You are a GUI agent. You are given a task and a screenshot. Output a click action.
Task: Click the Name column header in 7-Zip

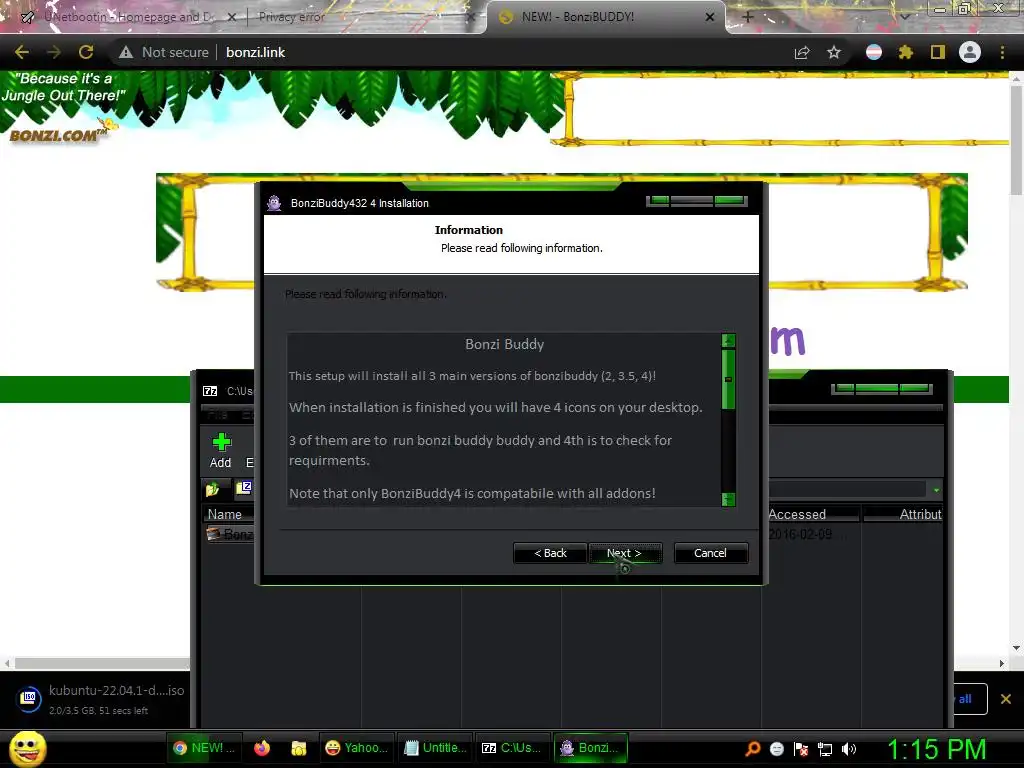pos(225,515)
